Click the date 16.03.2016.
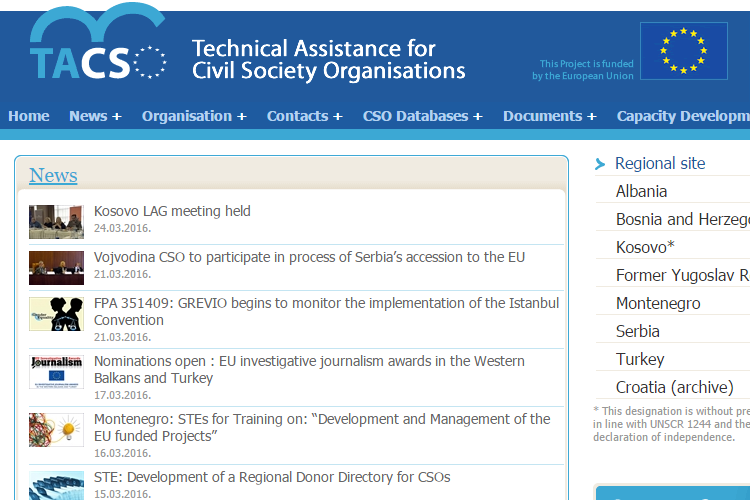This screenshot has width=750, height=500. pyautogui.click(x=122, y=453)
